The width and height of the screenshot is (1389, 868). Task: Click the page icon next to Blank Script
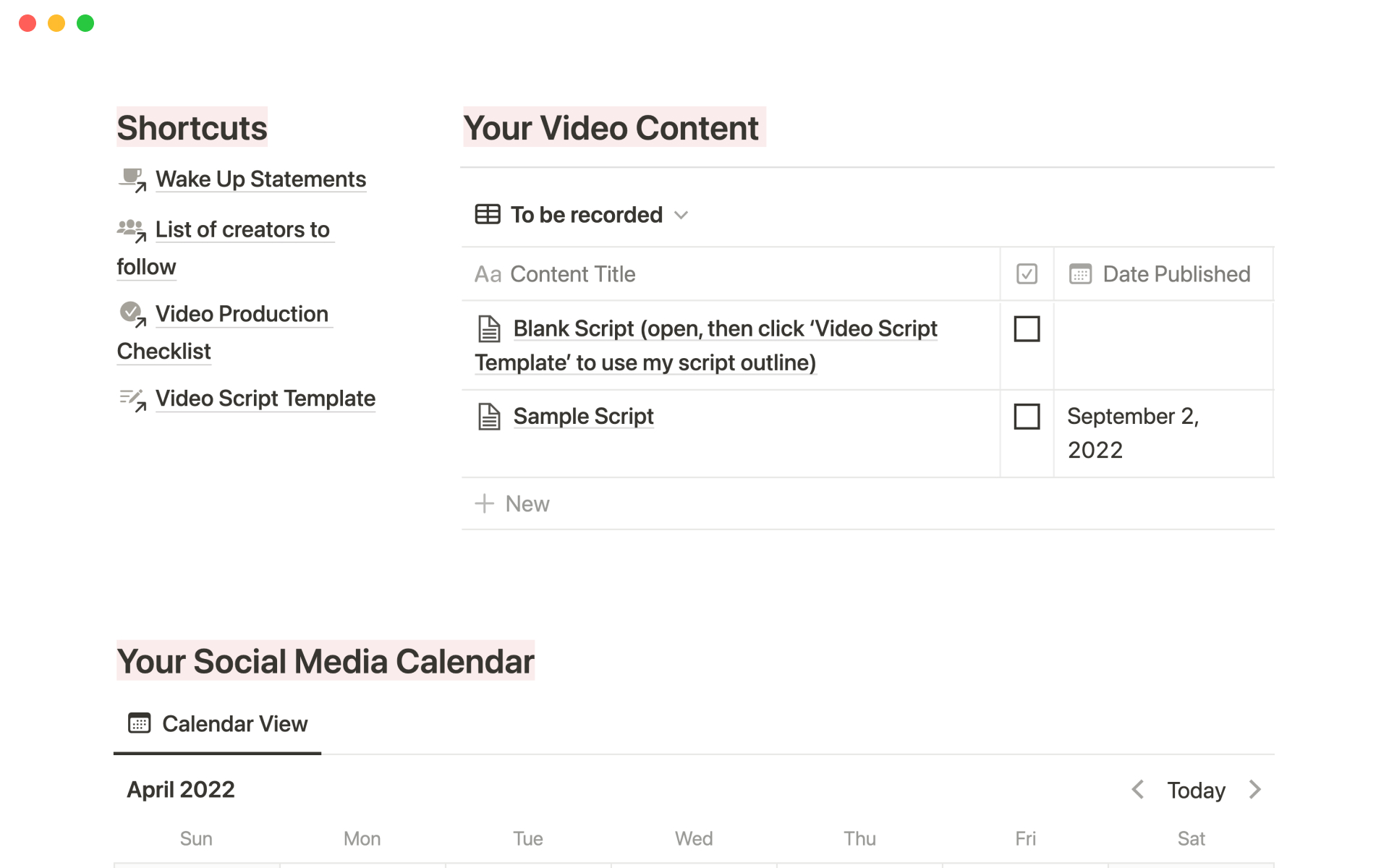(489, 329)
